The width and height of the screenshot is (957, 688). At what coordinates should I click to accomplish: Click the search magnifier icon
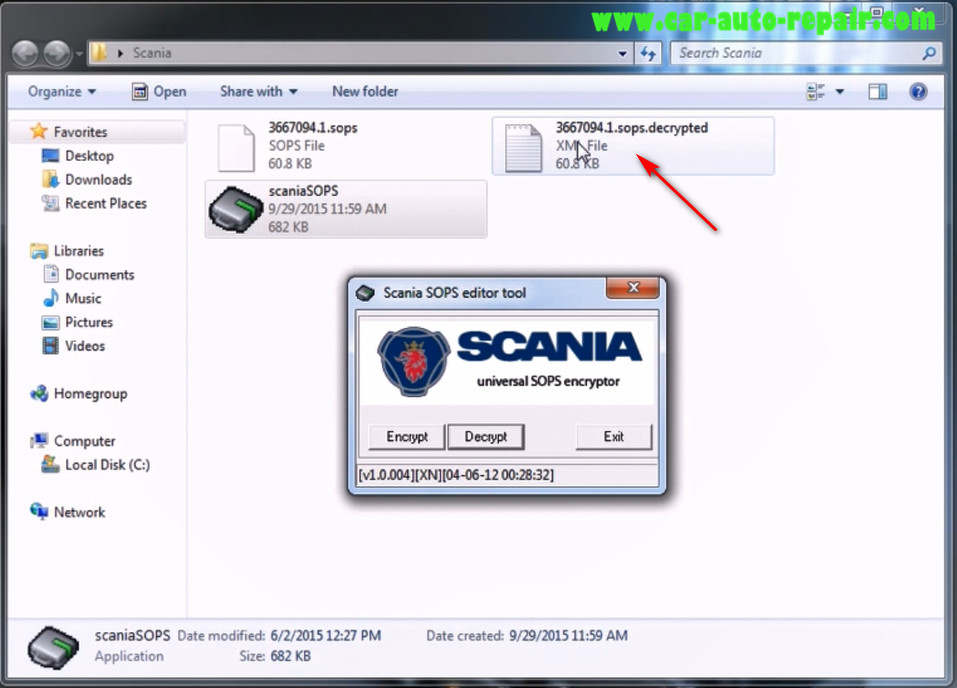tap(928, 54)
